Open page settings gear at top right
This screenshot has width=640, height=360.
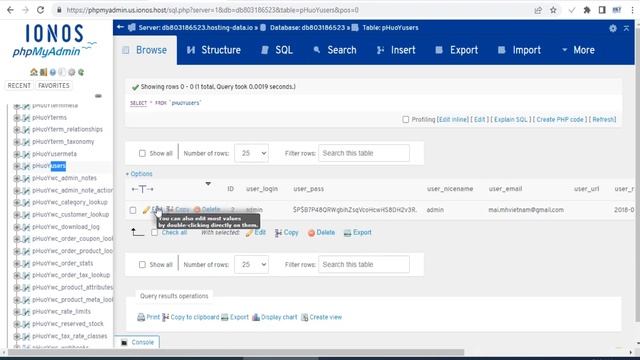tap(613, 28)
